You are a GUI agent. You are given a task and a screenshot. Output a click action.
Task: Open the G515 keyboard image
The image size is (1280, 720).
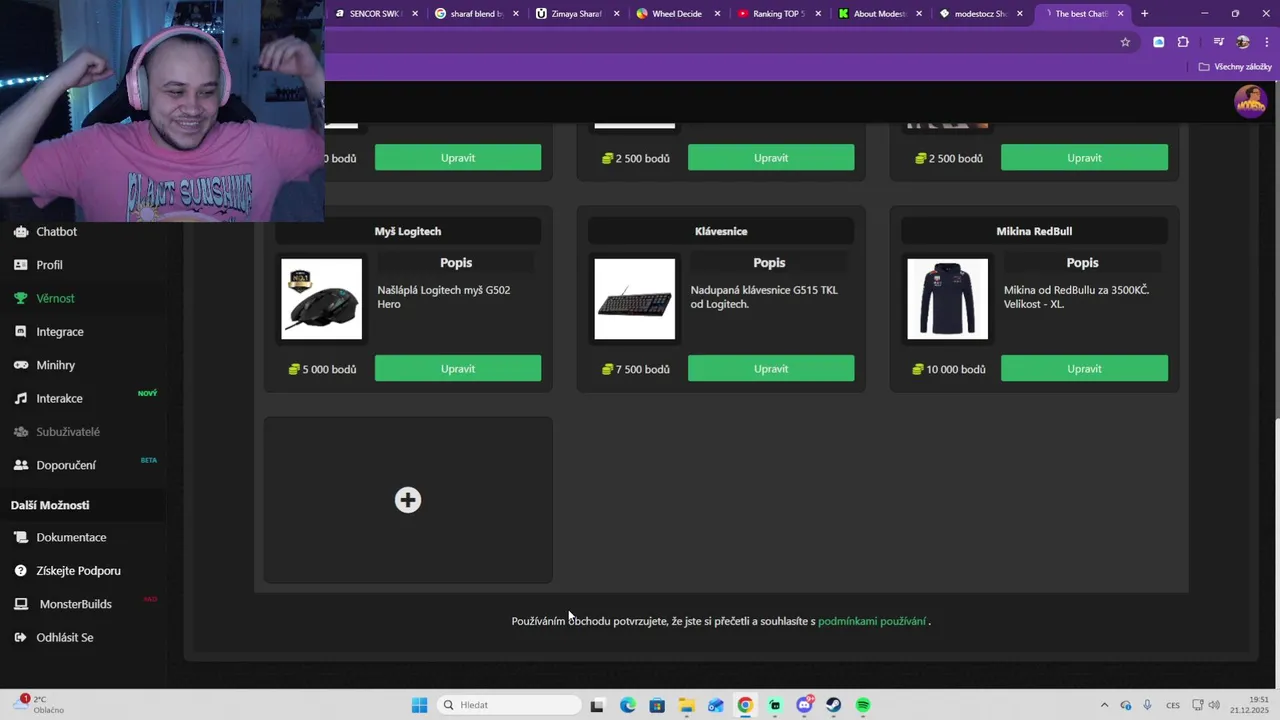click(635, 299)
